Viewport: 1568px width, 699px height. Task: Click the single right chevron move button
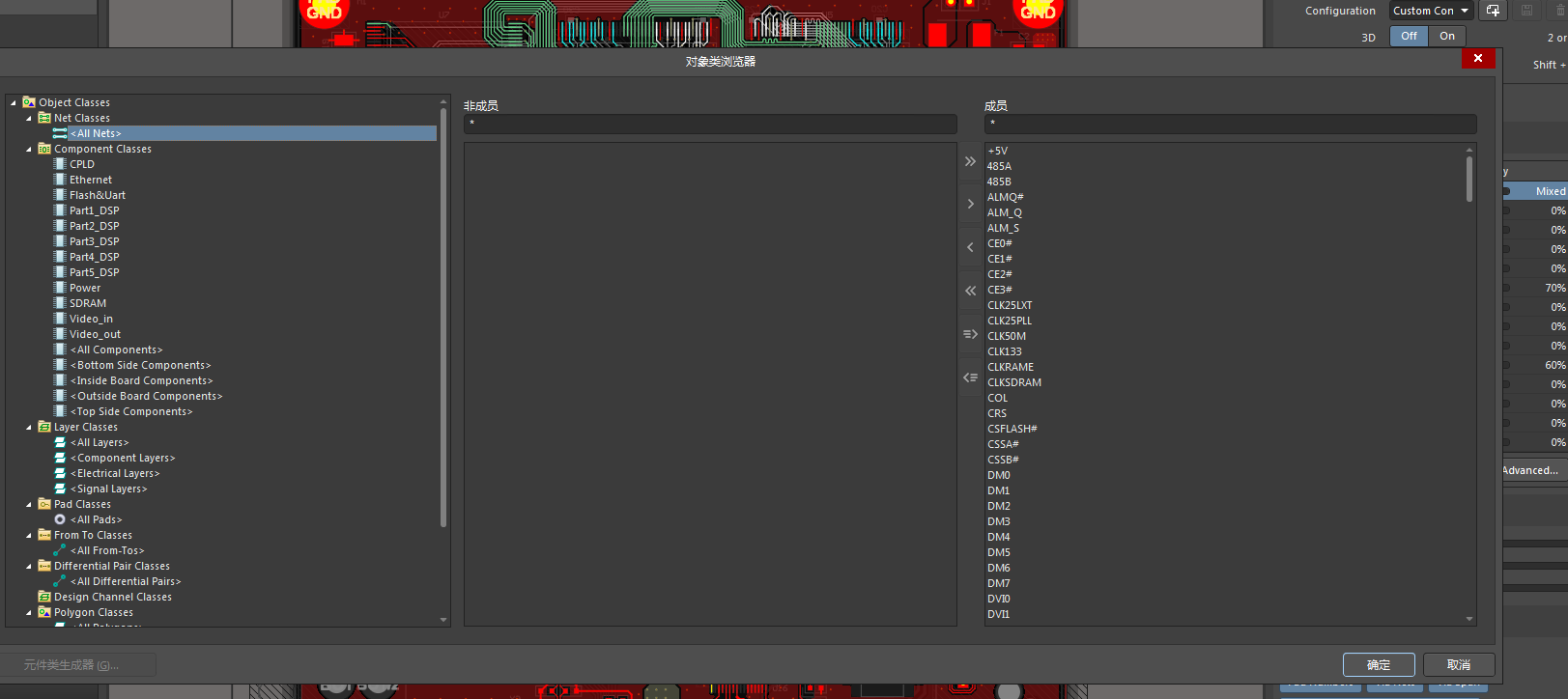click(x=970, y=204)
